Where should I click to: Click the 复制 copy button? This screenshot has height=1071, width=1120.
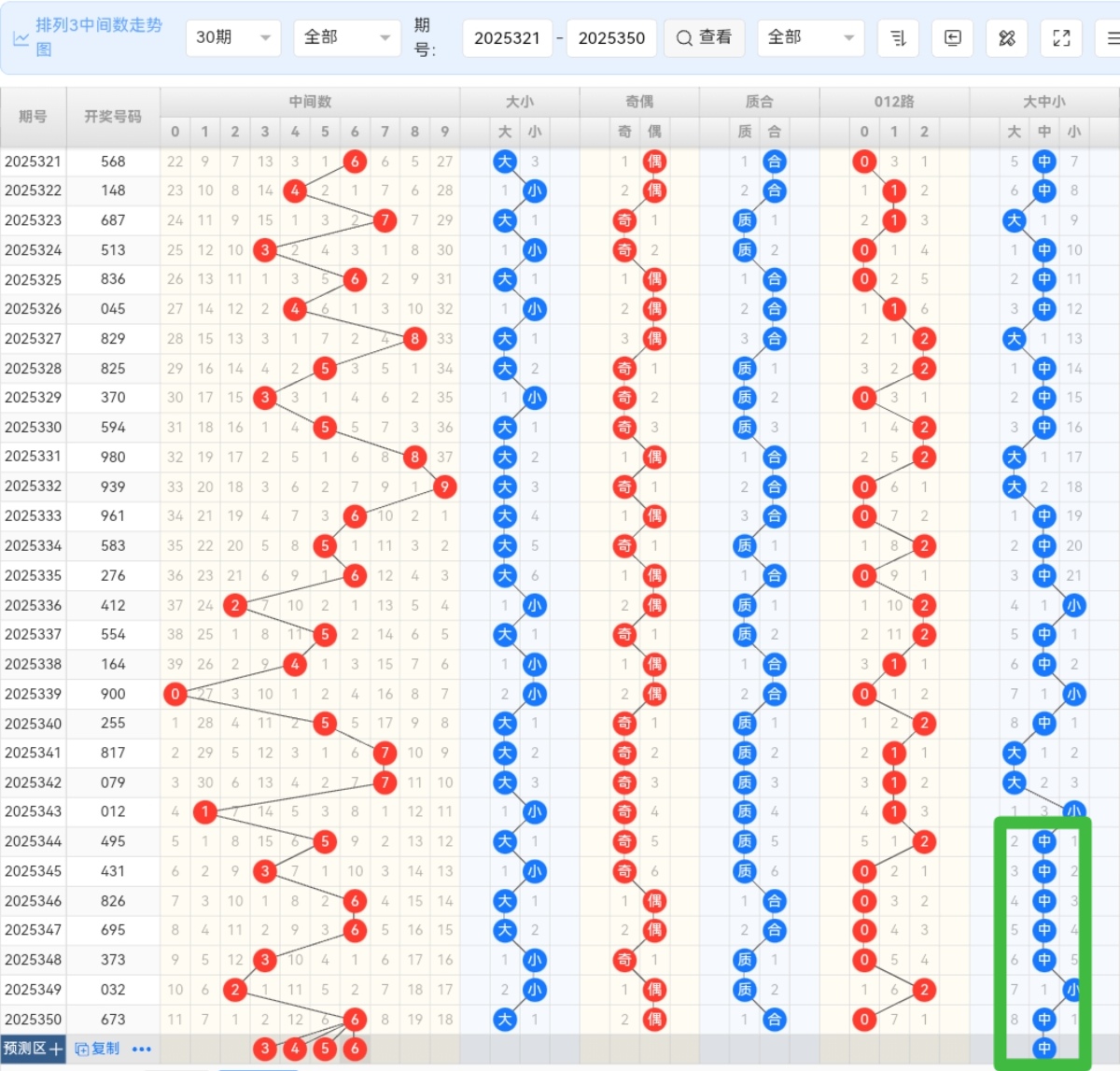click(x=97, y=1049)
